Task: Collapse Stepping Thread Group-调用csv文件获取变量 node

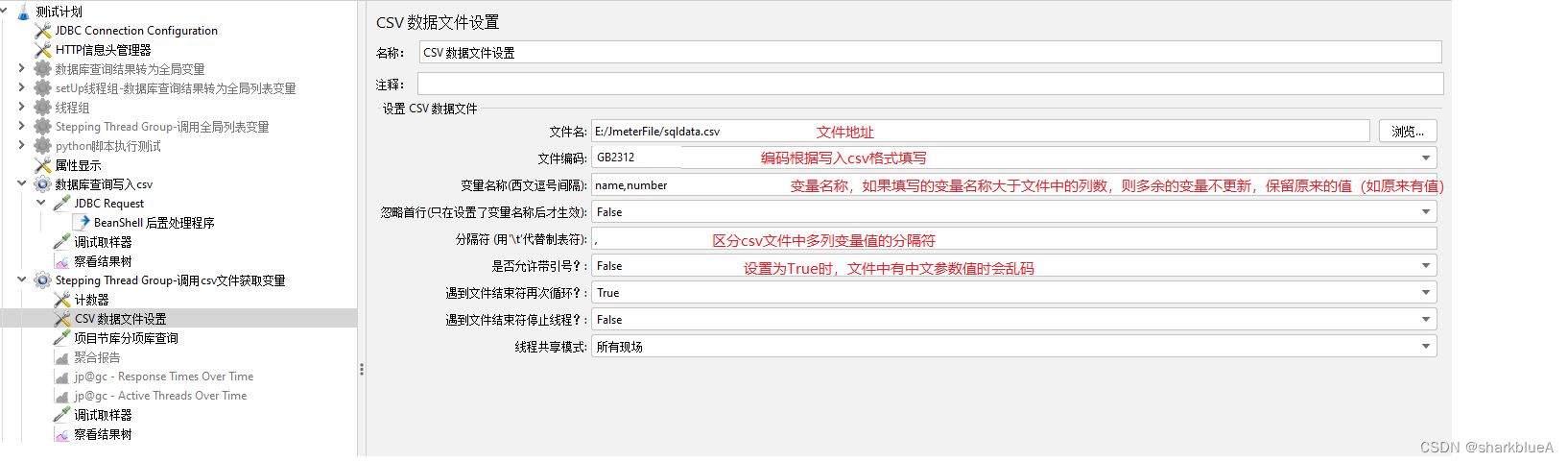Action: click(x=22, y=280)
